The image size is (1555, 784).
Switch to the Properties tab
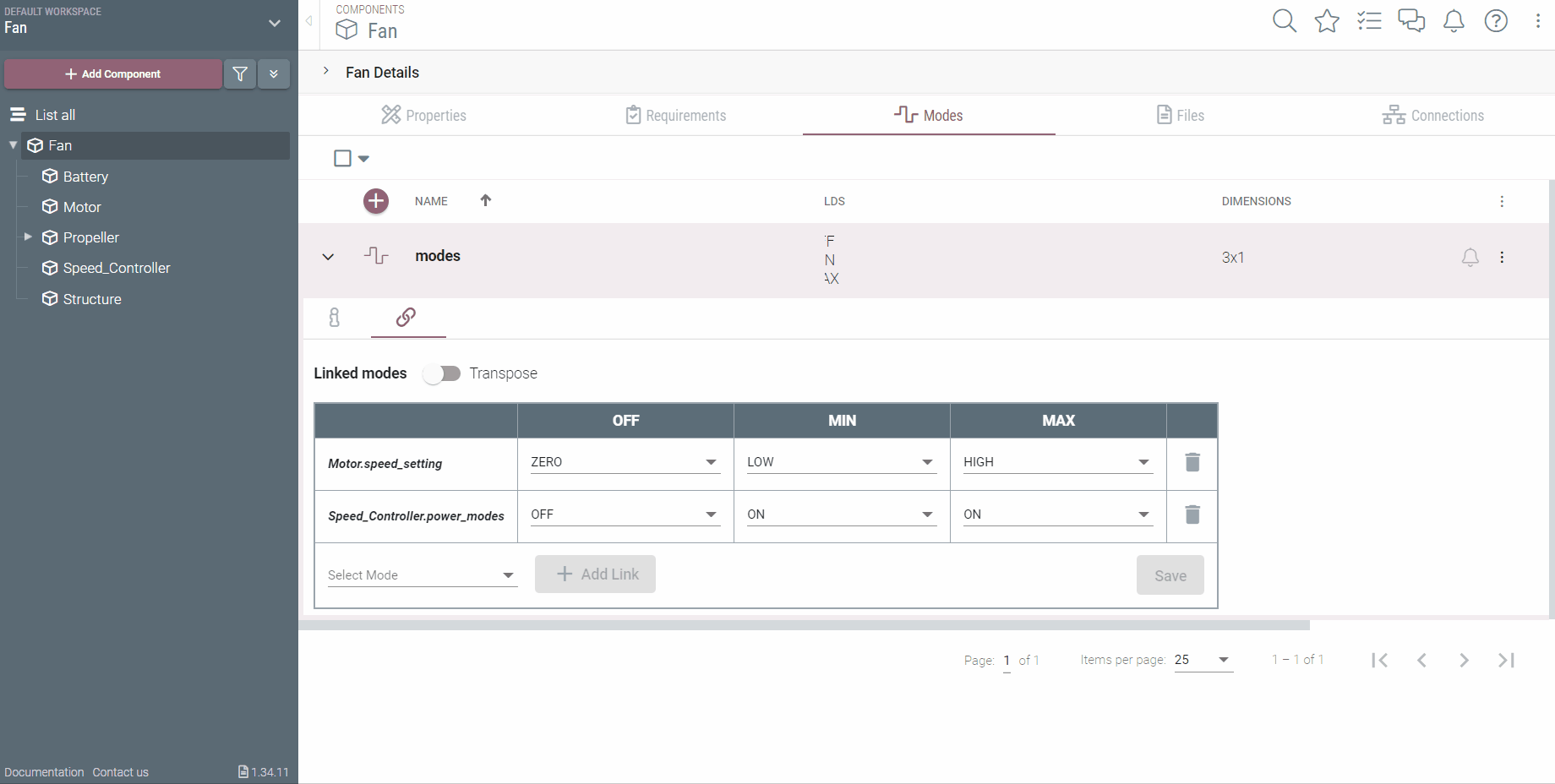click(x=424, y=115)
